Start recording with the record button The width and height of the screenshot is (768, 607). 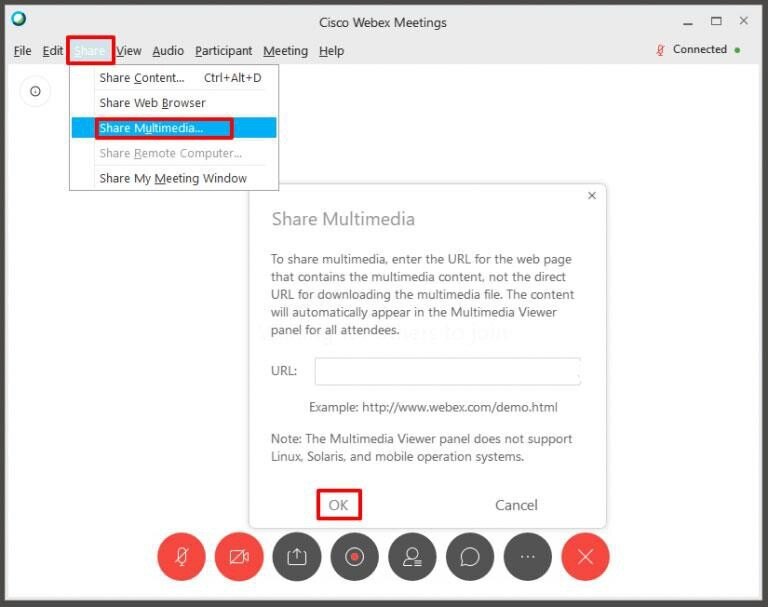pyautogui.click(x=355, y=557)
